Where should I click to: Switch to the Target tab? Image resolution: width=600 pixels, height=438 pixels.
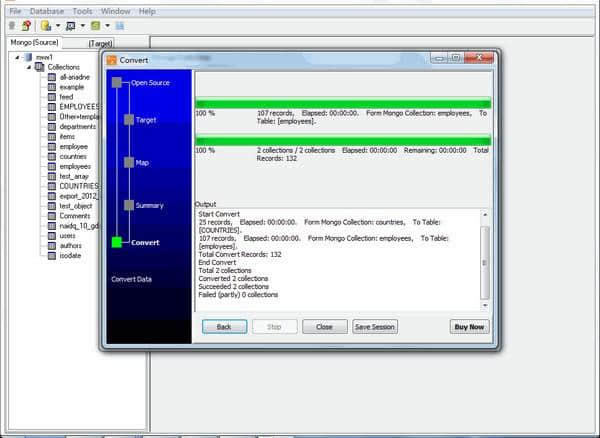(100, 44)
